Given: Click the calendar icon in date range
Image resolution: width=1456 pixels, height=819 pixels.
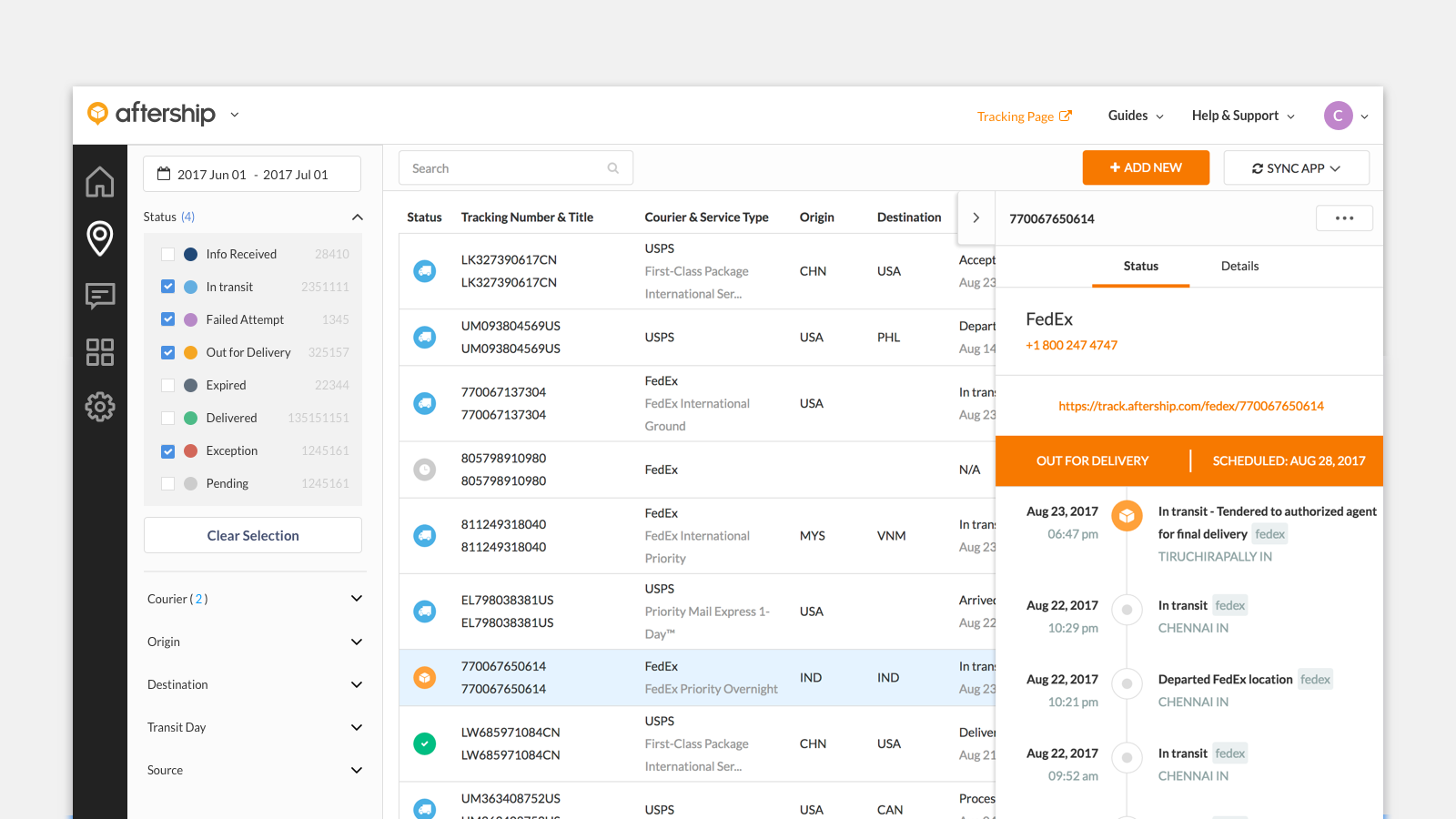Looking at the screenshot, I should (164, 174).
